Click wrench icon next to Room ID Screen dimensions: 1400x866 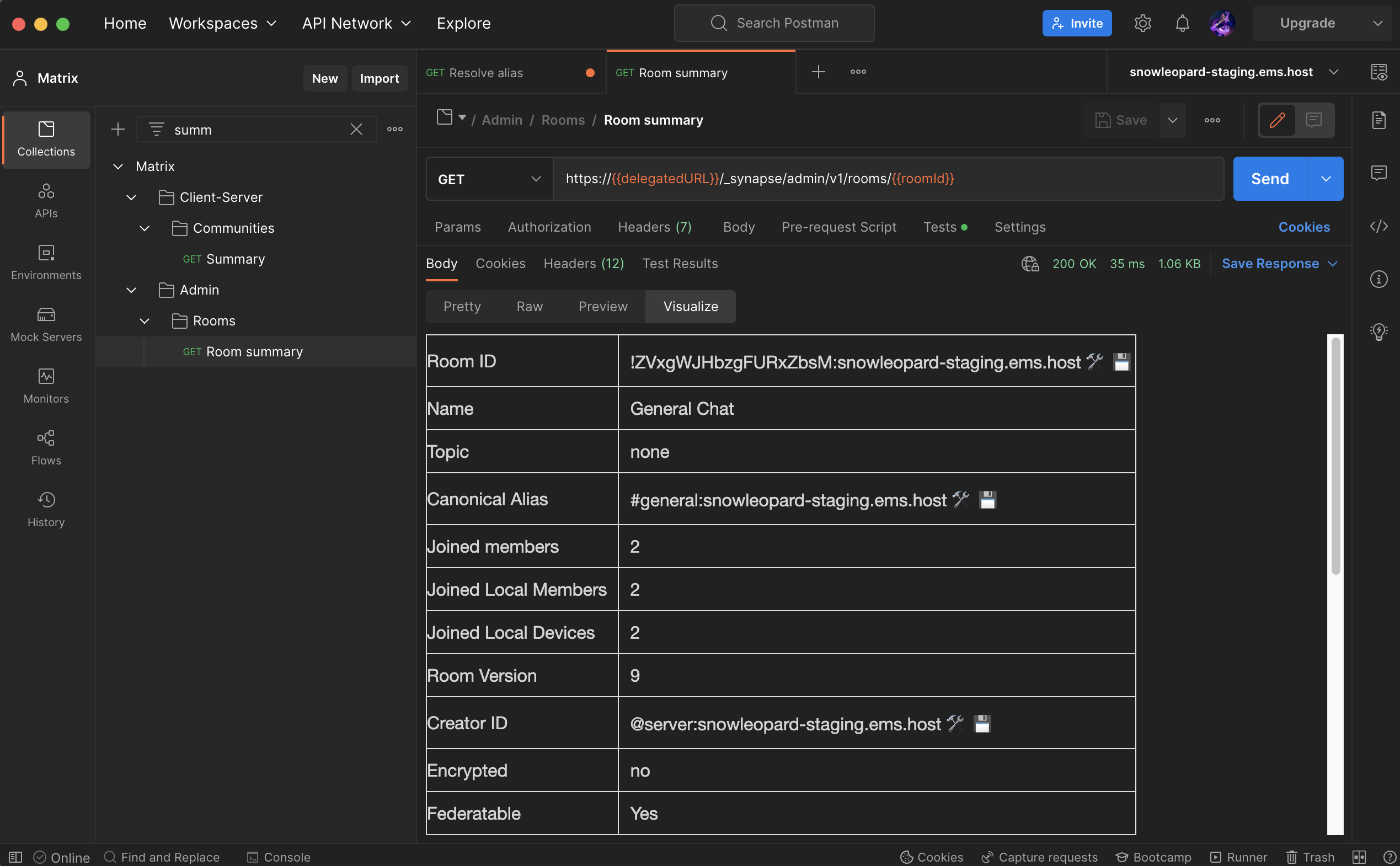click(1095, 361)
